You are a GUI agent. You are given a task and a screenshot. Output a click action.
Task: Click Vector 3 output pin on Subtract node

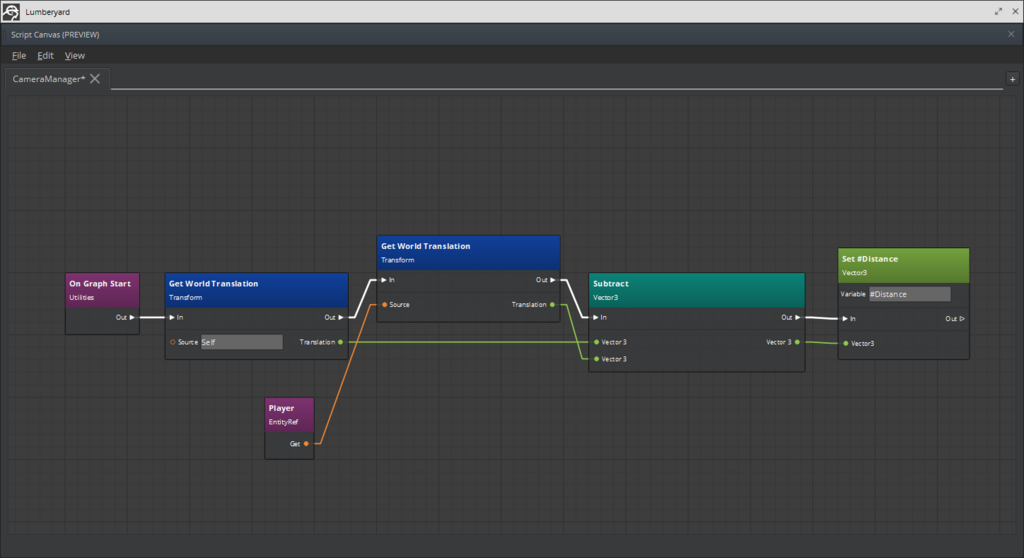click(x=797, y=342)
